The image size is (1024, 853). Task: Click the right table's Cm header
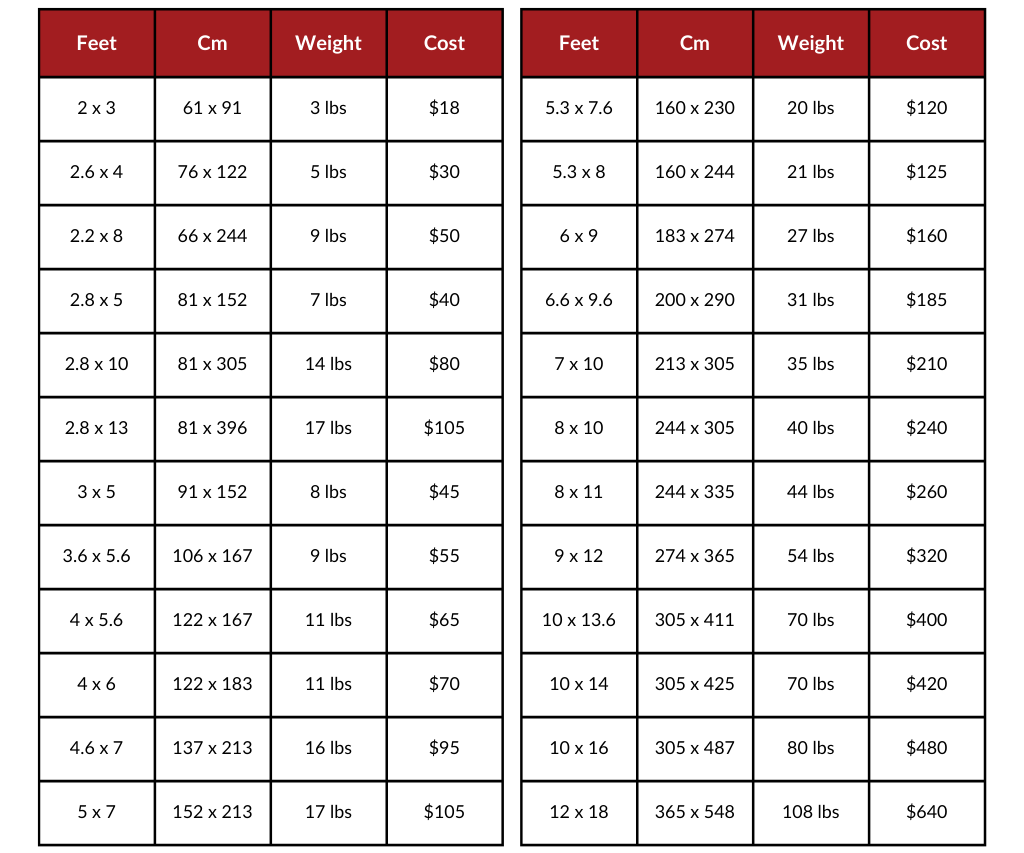694,43
